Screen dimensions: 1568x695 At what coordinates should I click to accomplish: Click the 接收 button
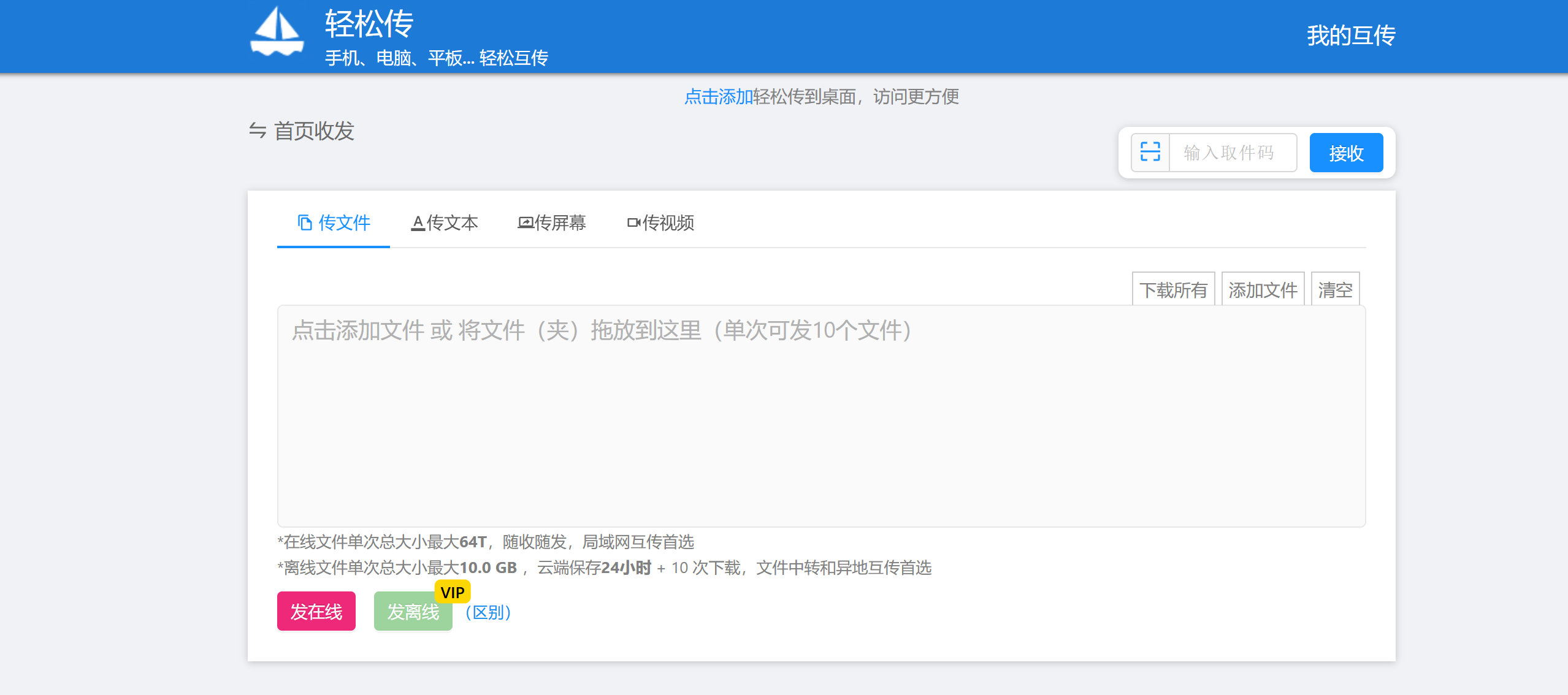pos(1346,153)
